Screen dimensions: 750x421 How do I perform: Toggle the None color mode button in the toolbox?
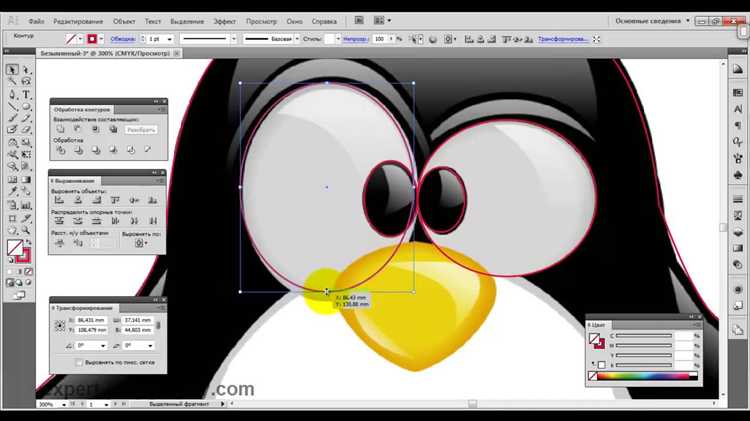pyautogui.click(x=29, y=271)
